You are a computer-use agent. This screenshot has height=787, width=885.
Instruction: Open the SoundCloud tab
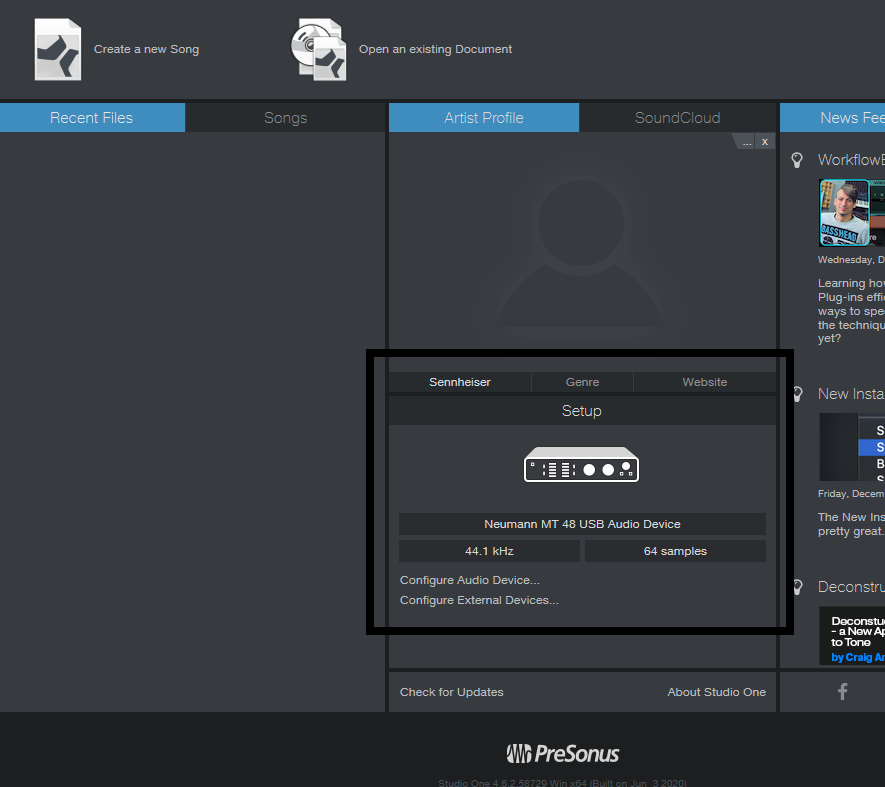[x=677, y=117]
